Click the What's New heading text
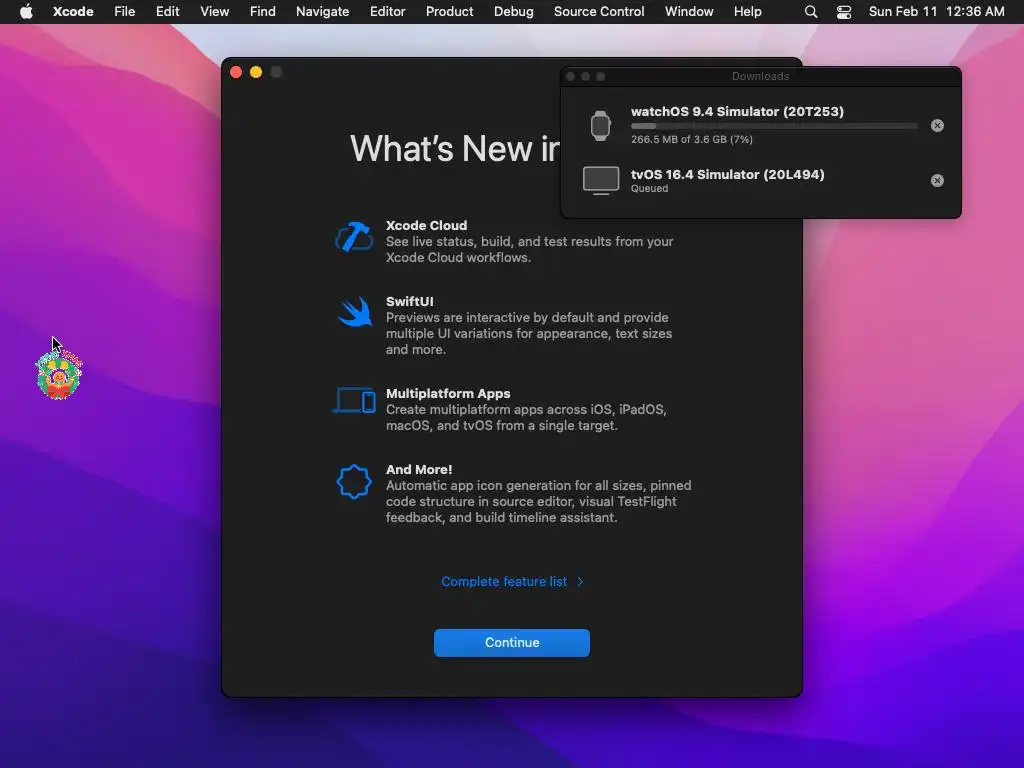 pos(455,149)
